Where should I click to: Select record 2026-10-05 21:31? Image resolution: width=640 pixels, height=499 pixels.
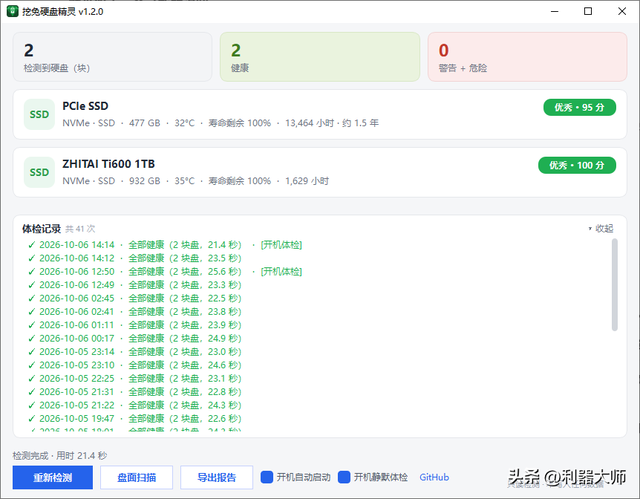coord(135,392)
